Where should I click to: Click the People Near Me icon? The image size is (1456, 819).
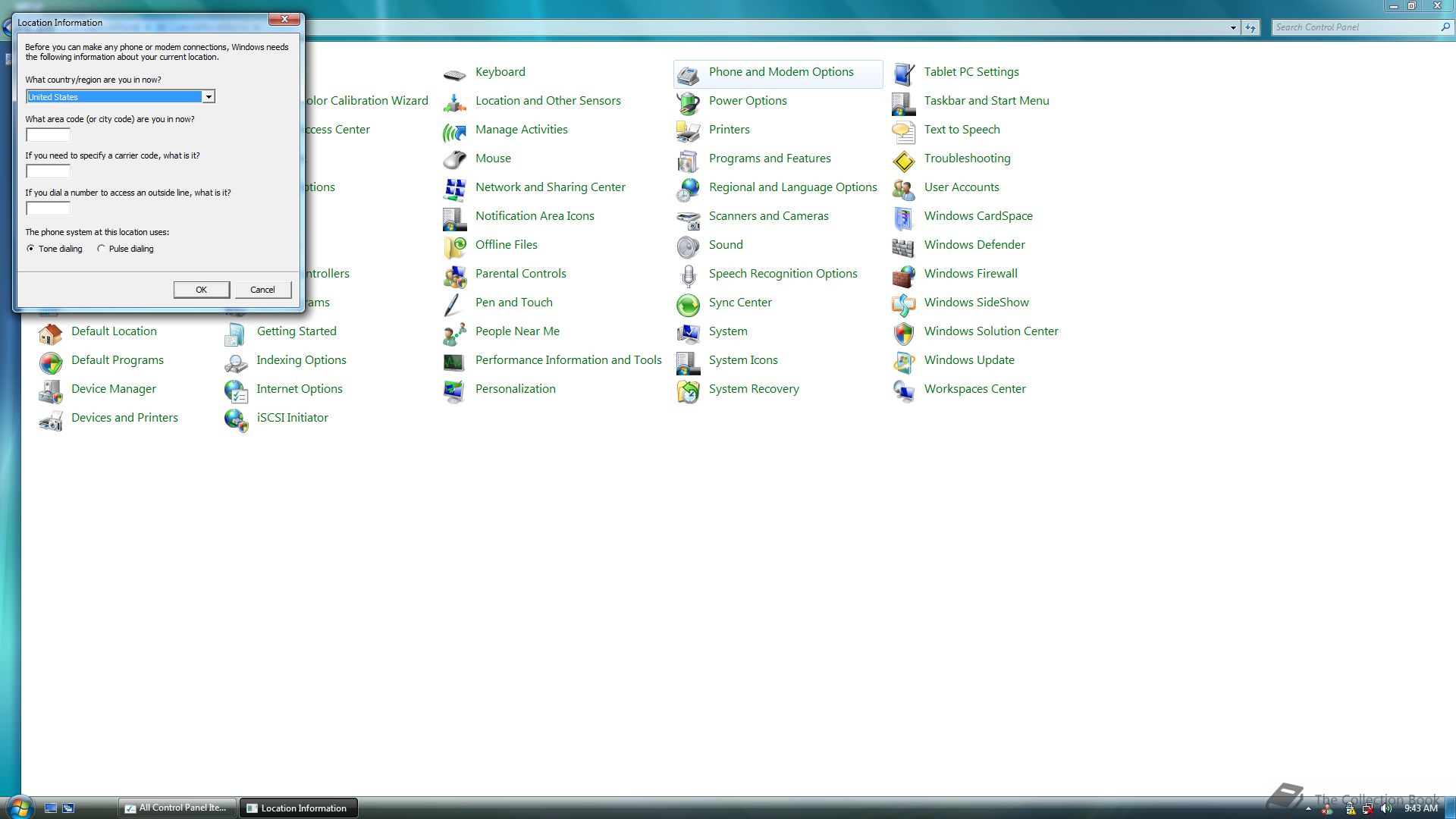pyautogui.click(x=454, y=333)
